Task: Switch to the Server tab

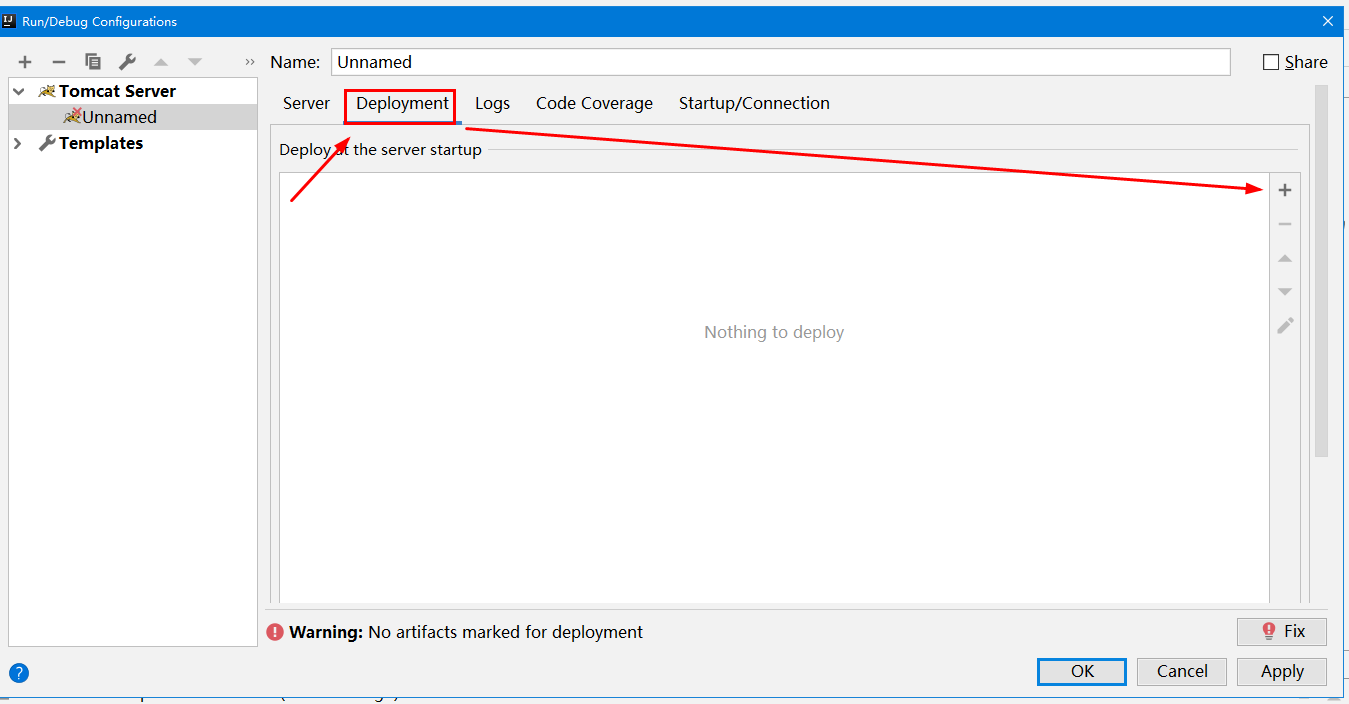Action: click(x=306, y=103)
